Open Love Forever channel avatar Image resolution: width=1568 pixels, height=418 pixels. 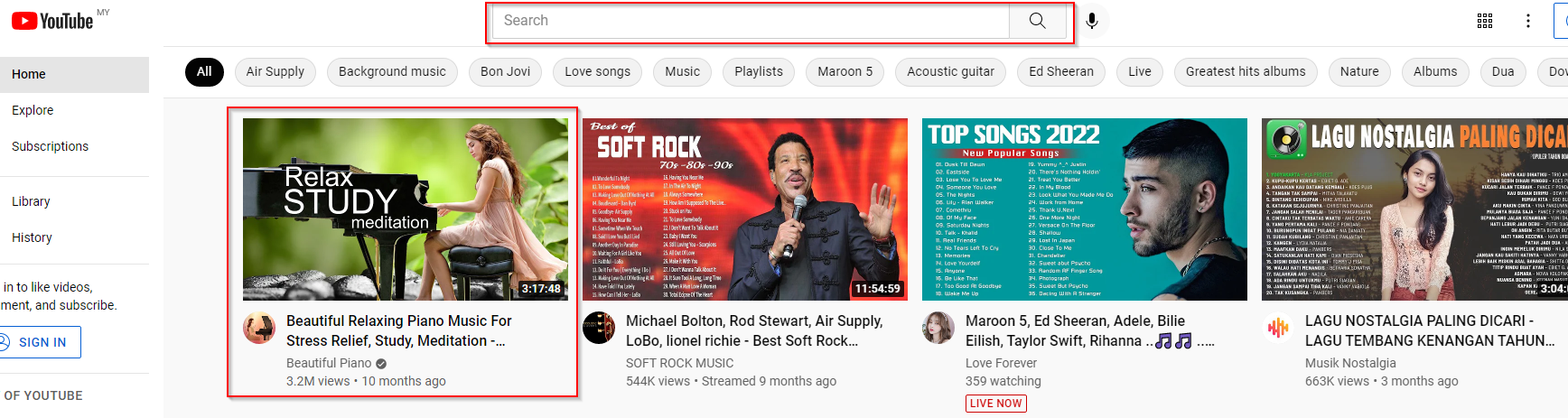tap(938, 328)
